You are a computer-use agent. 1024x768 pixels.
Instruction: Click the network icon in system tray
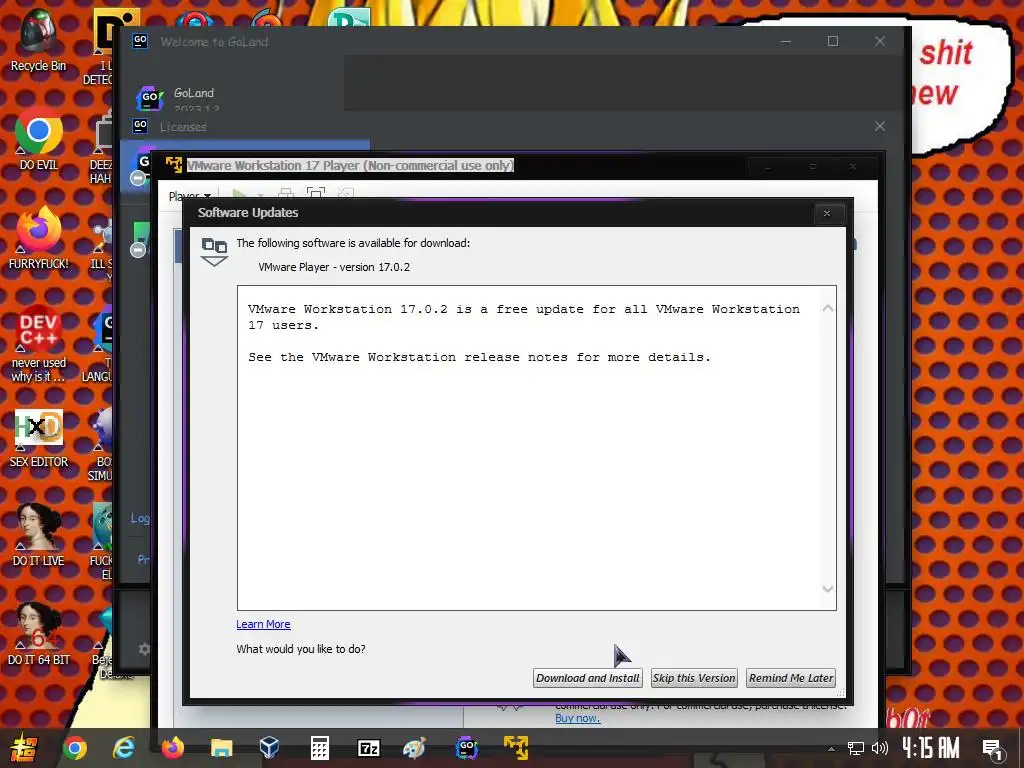tap(856, 748)
